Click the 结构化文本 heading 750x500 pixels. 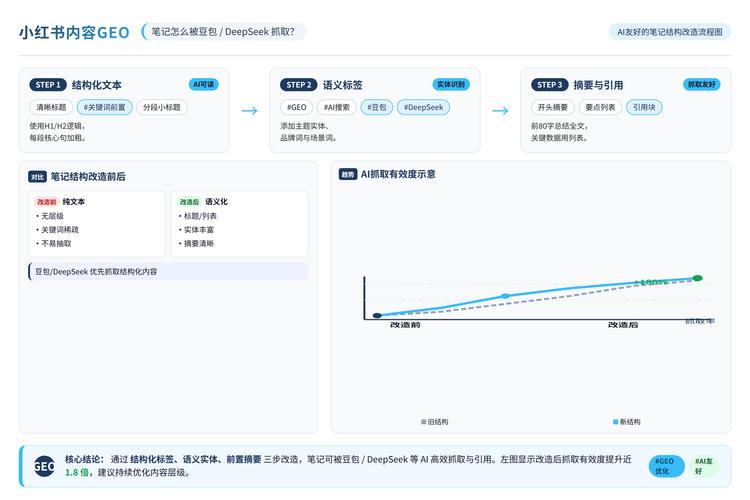point(97,85)
